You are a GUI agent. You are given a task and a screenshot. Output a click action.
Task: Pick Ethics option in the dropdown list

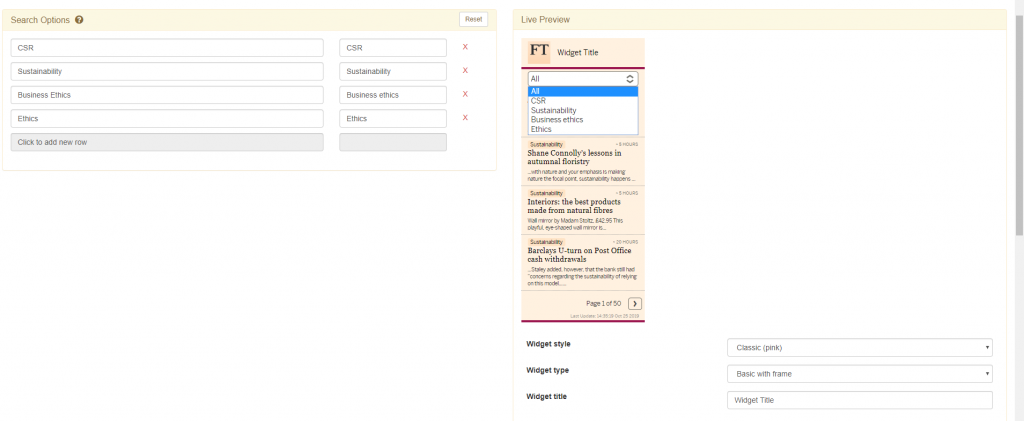click(x=541, y=129)
